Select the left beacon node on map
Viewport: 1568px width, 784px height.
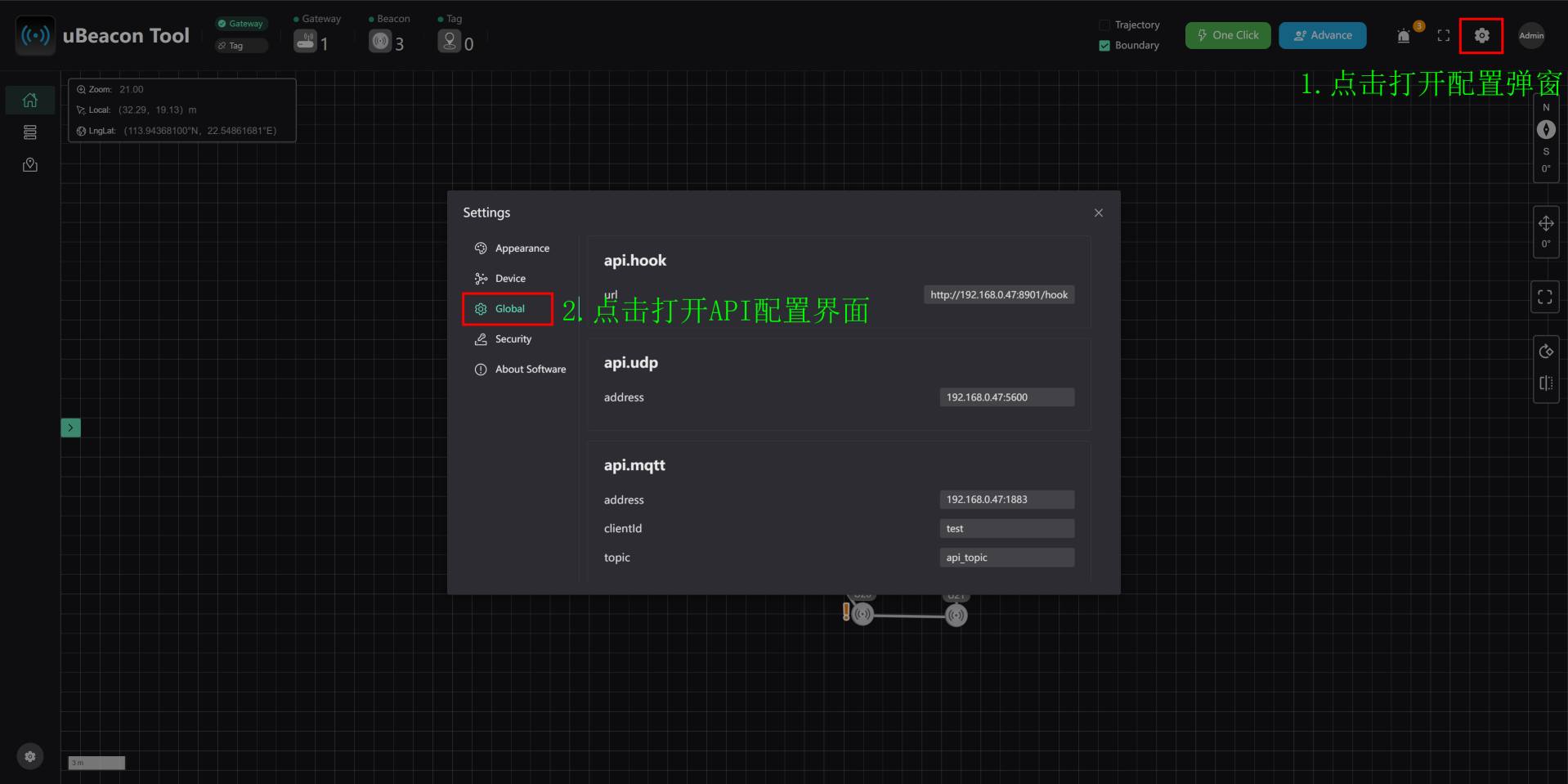point(862,615)
